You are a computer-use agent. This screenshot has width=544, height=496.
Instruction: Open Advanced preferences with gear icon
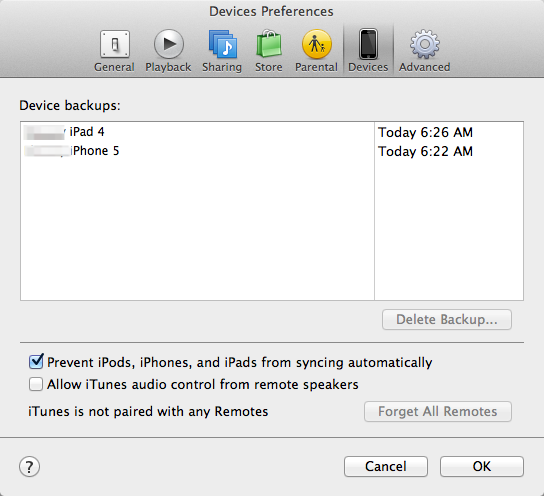point(425,51)
